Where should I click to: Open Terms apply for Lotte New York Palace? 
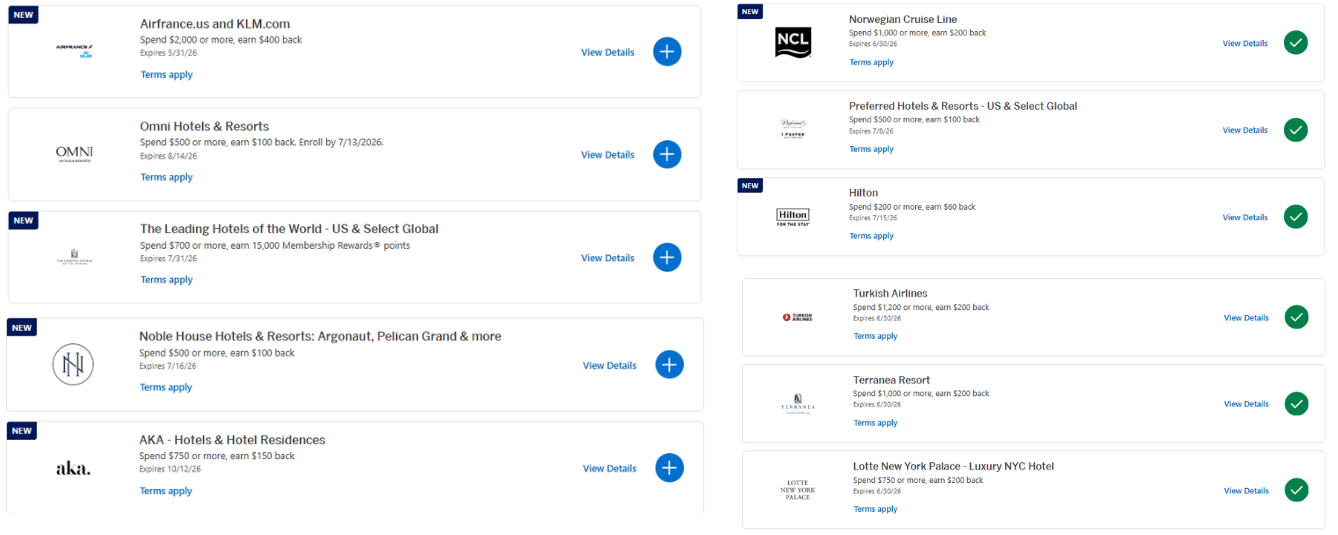tap(875, 509)
